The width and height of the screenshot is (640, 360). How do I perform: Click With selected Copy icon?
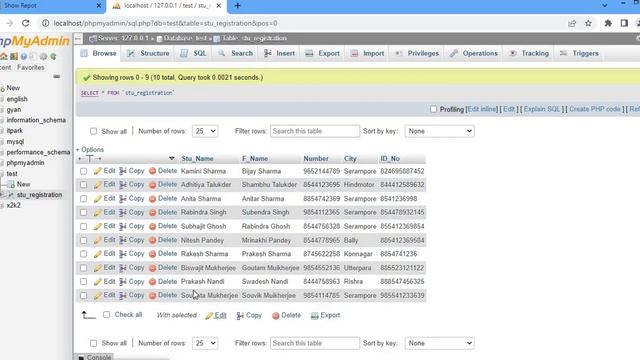[240, 316]
